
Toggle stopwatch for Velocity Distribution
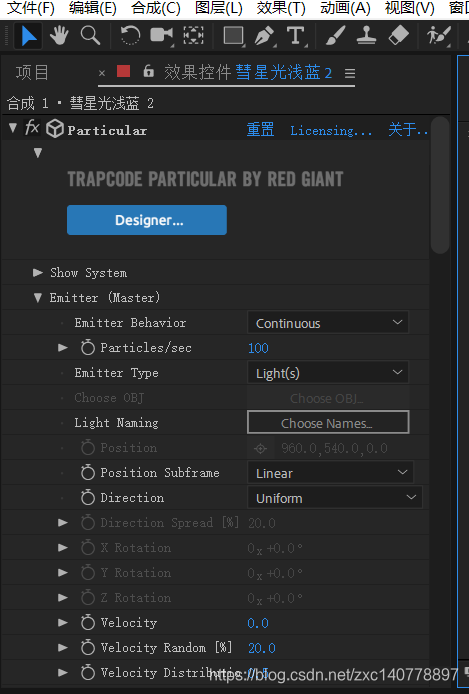click(88, 672)
